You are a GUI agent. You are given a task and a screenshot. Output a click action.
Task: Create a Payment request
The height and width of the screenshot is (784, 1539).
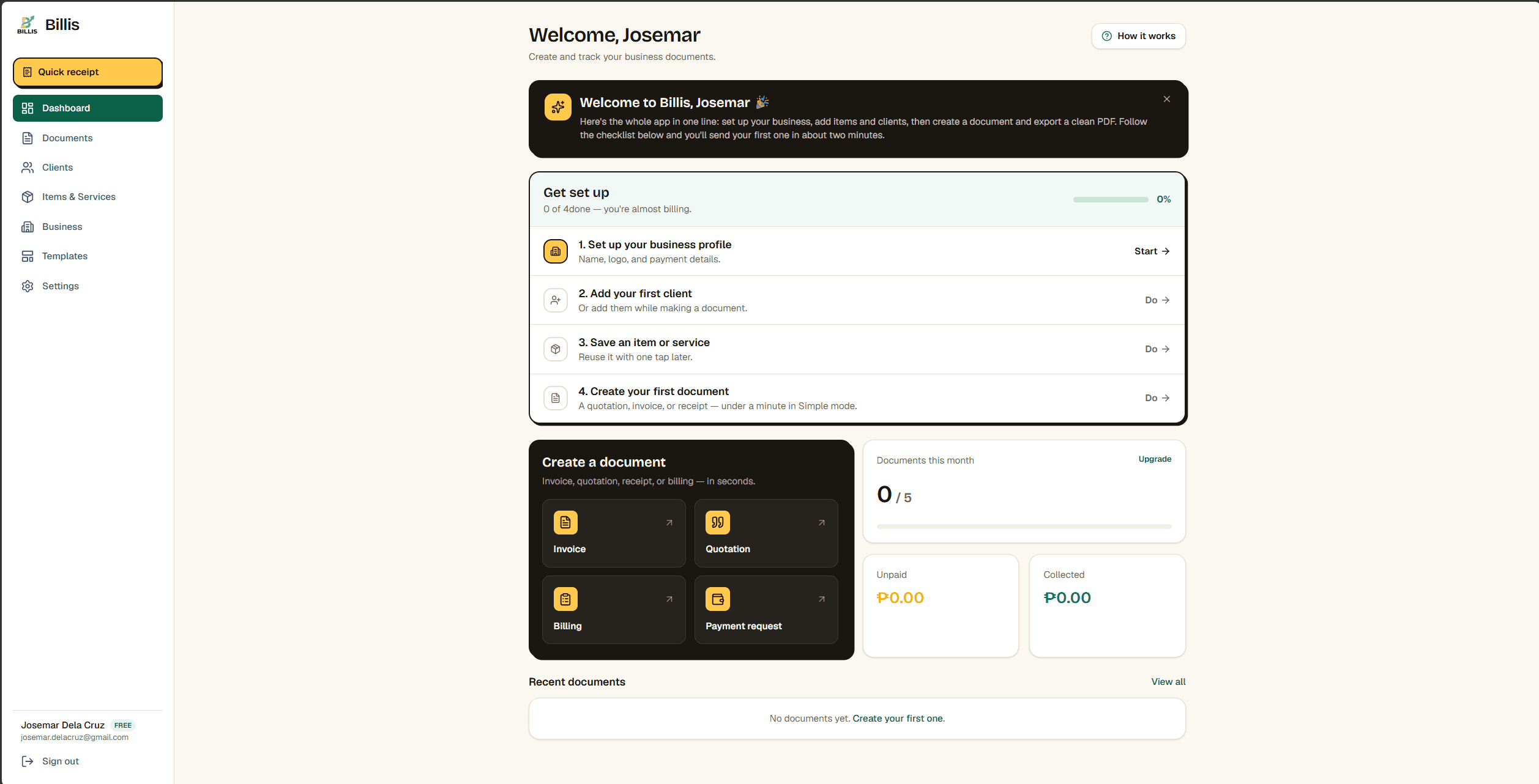[766, 610]
